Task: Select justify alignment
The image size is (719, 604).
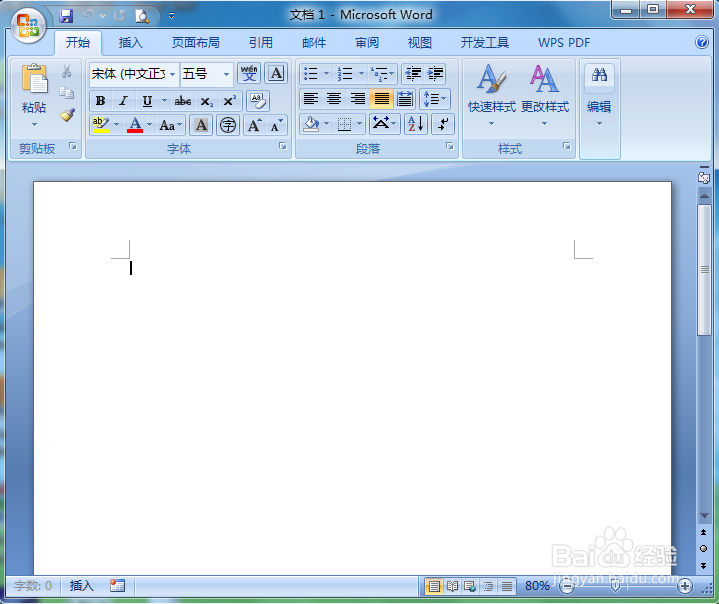Action: coord(382,99)
